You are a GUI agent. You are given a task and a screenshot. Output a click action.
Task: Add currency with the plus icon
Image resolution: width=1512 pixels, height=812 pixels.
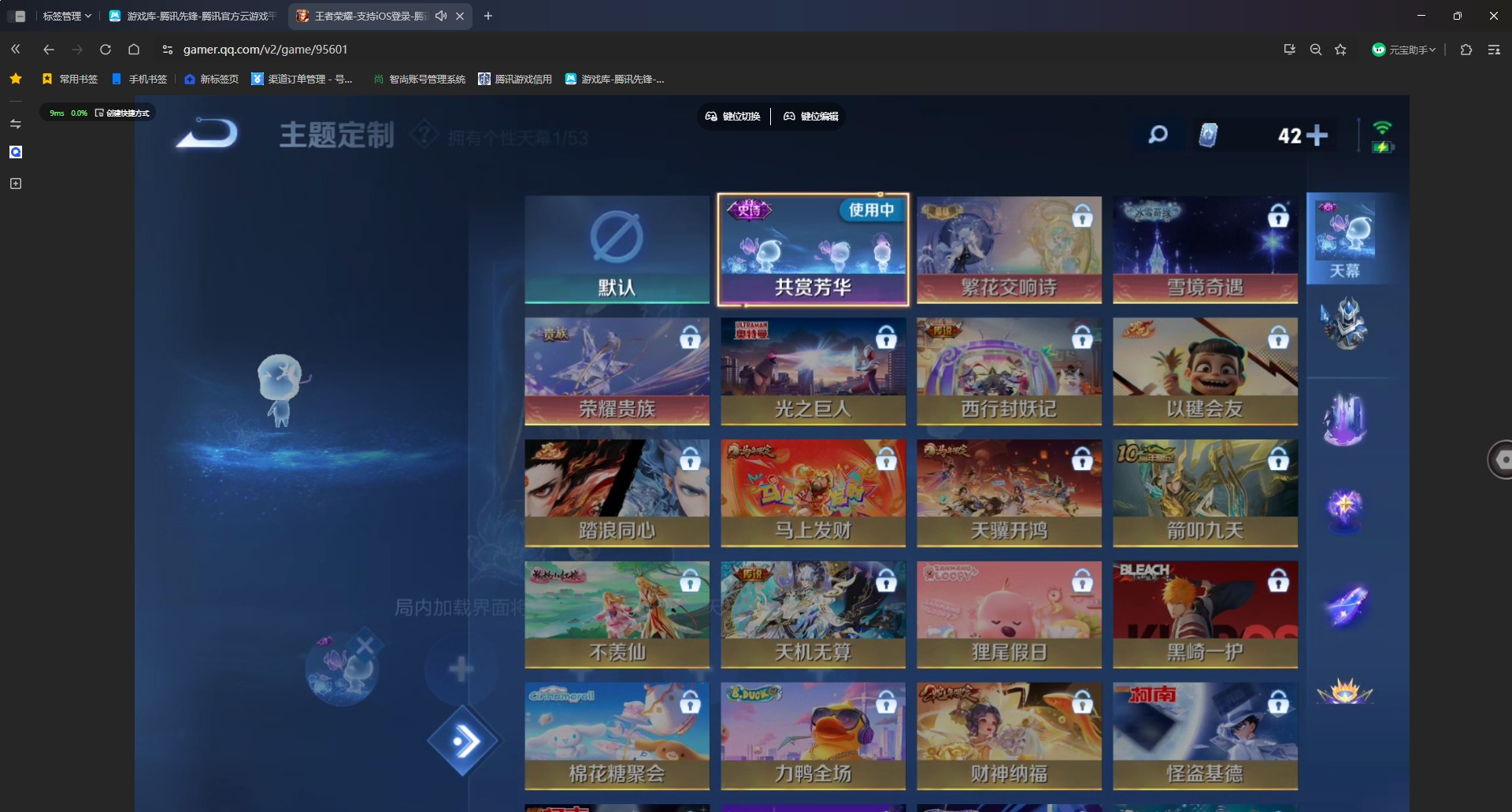(x=1316, y=135)
